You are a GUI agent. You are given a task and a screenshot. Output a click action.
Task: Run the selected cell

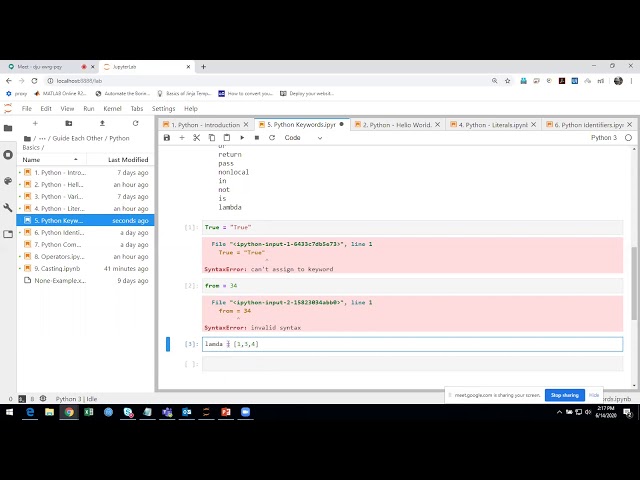(x=242, y=138)
